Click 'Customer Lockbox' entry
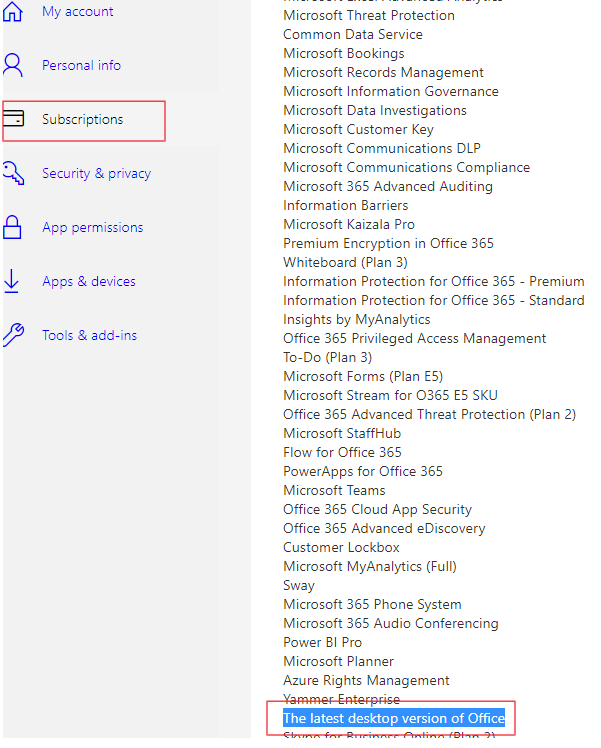601x748 pixels. (341, 548)
